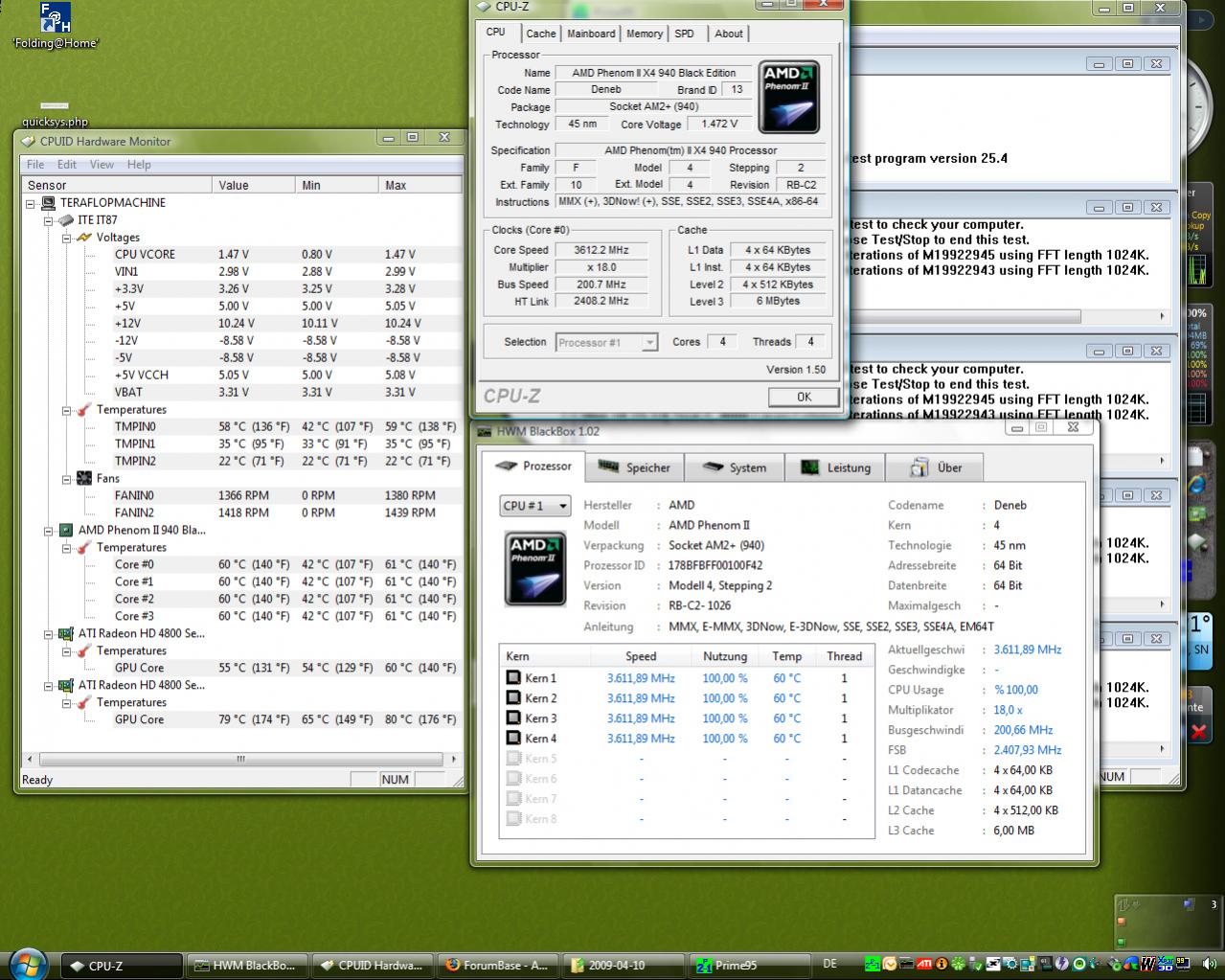The height and width of the screenshot is (980, 1225).
Task: Switch to the SPD tab in CPU-Z
Action: (x=684, y=34)
